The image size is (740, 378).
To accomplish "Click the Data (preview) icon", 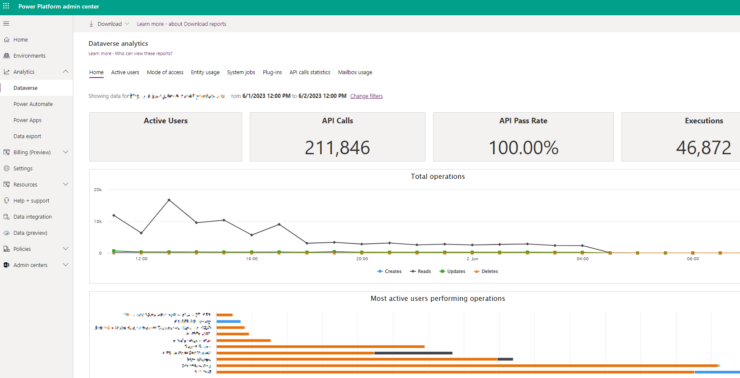I will coord(7,233).
